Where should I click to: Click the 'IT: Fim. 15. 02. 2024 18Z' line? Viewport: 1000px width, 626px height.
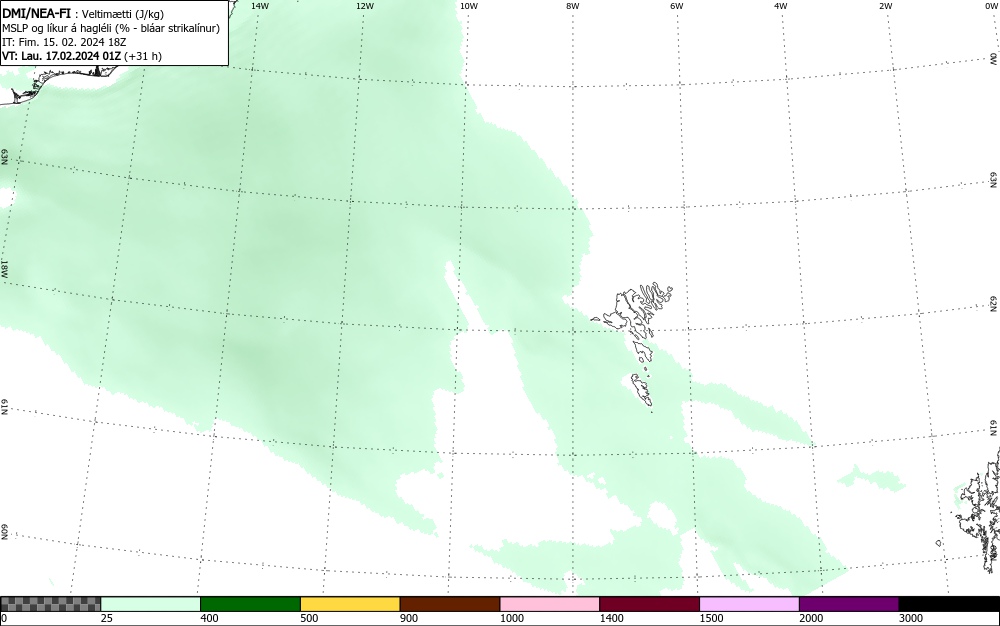click(64, 42)
